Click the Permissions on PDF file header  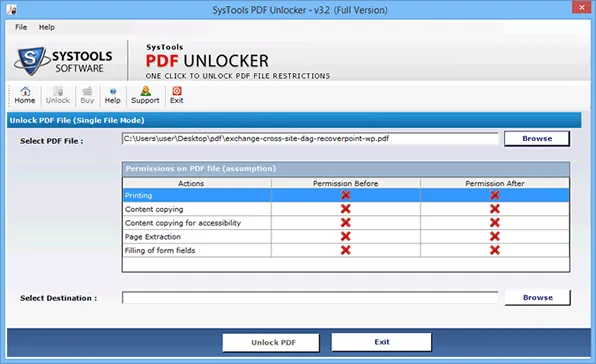click(346, 169)
